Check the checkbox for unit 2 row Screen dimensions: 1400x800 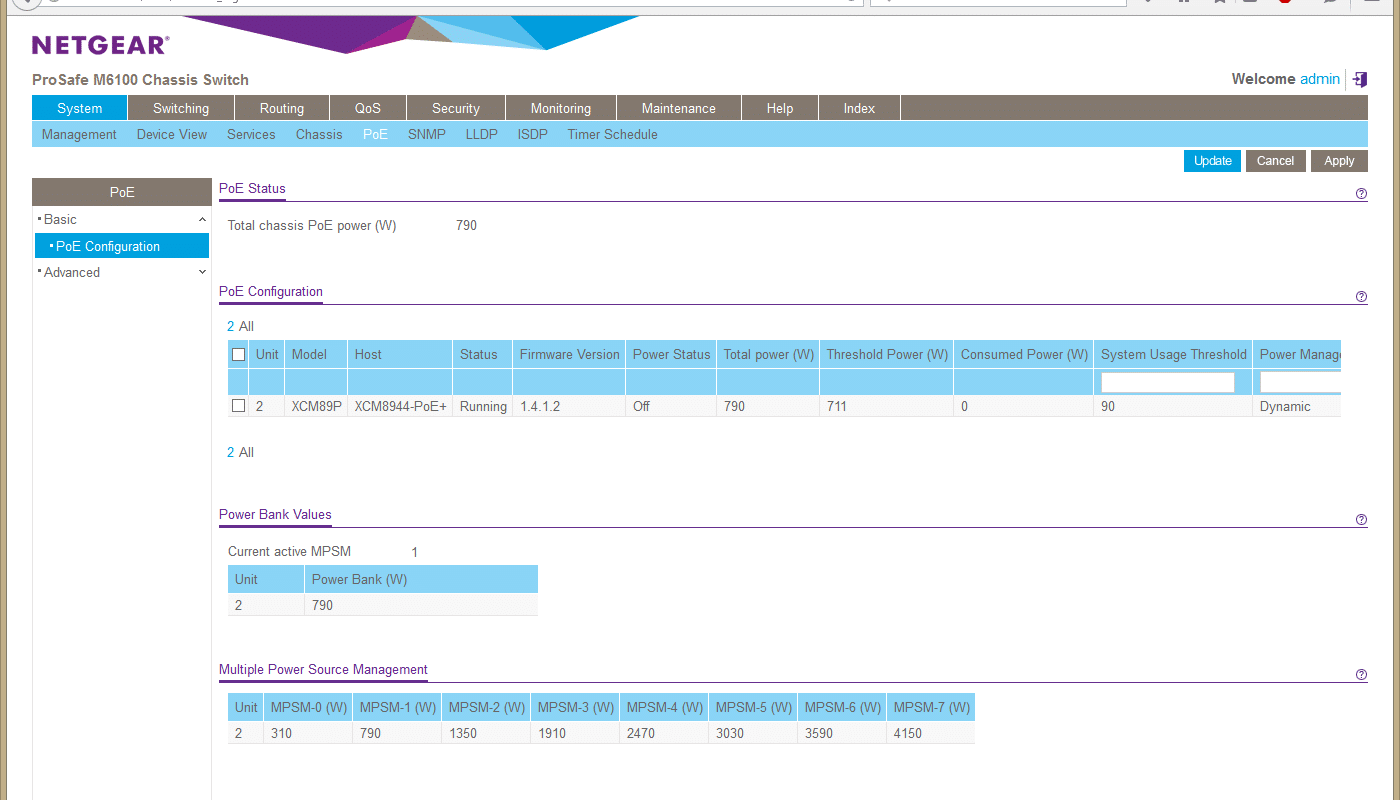[238, 406]
